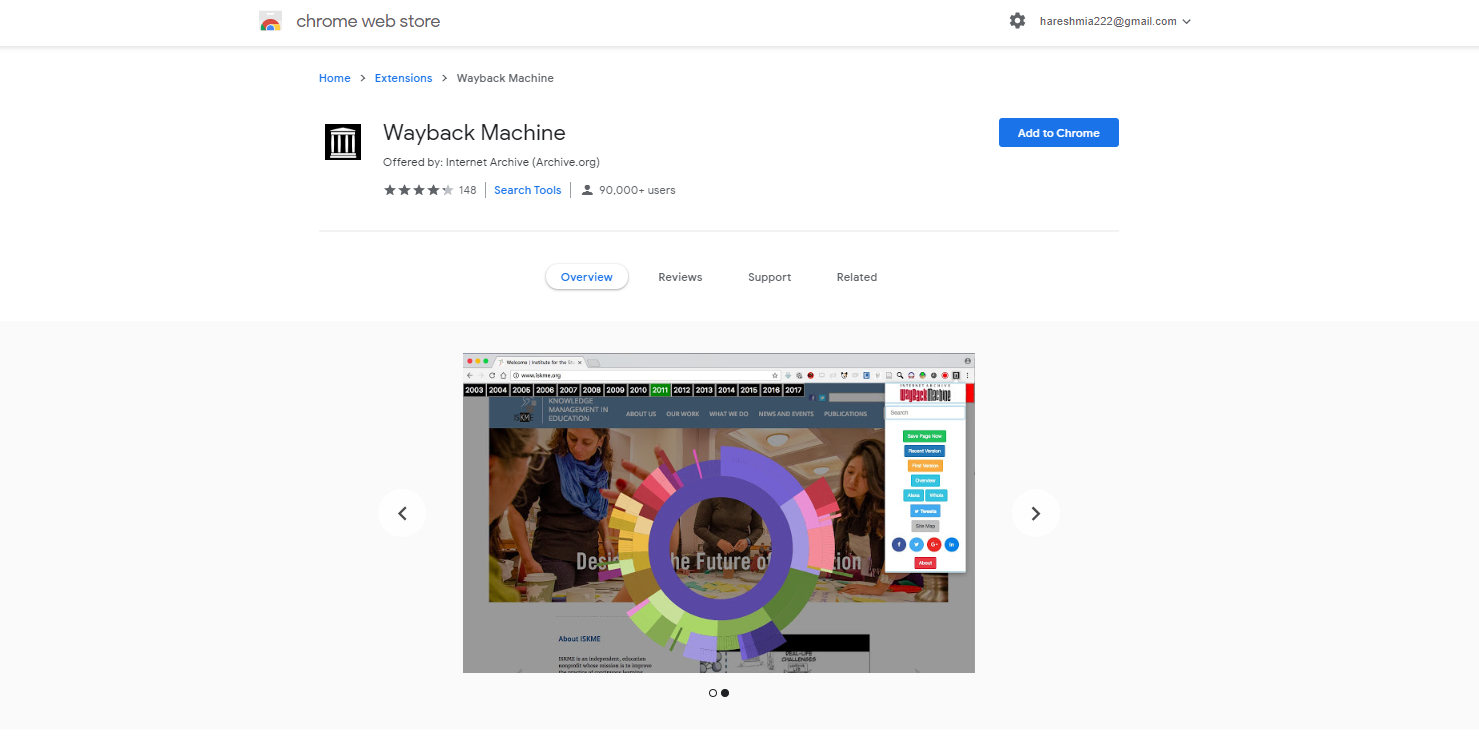
Task: Click the "chrome web store" header title
Action: tap(368, 21)
